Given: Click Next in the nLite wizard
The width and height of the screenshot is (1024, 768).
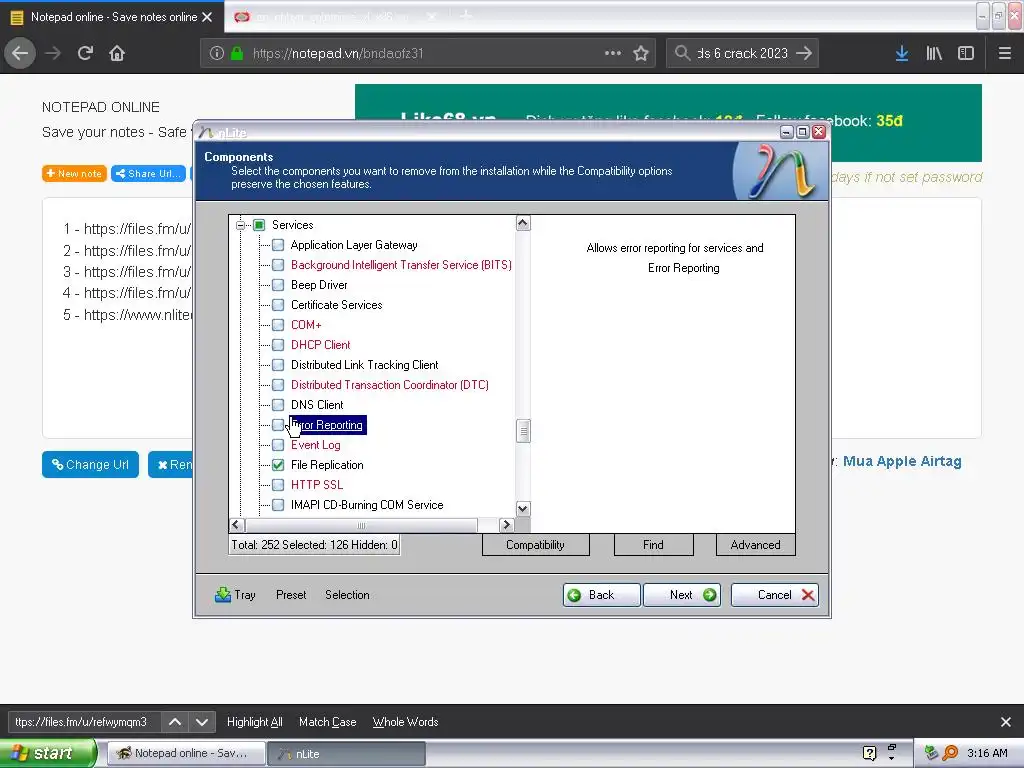Looking at the screenshot, I should point(682,595).
